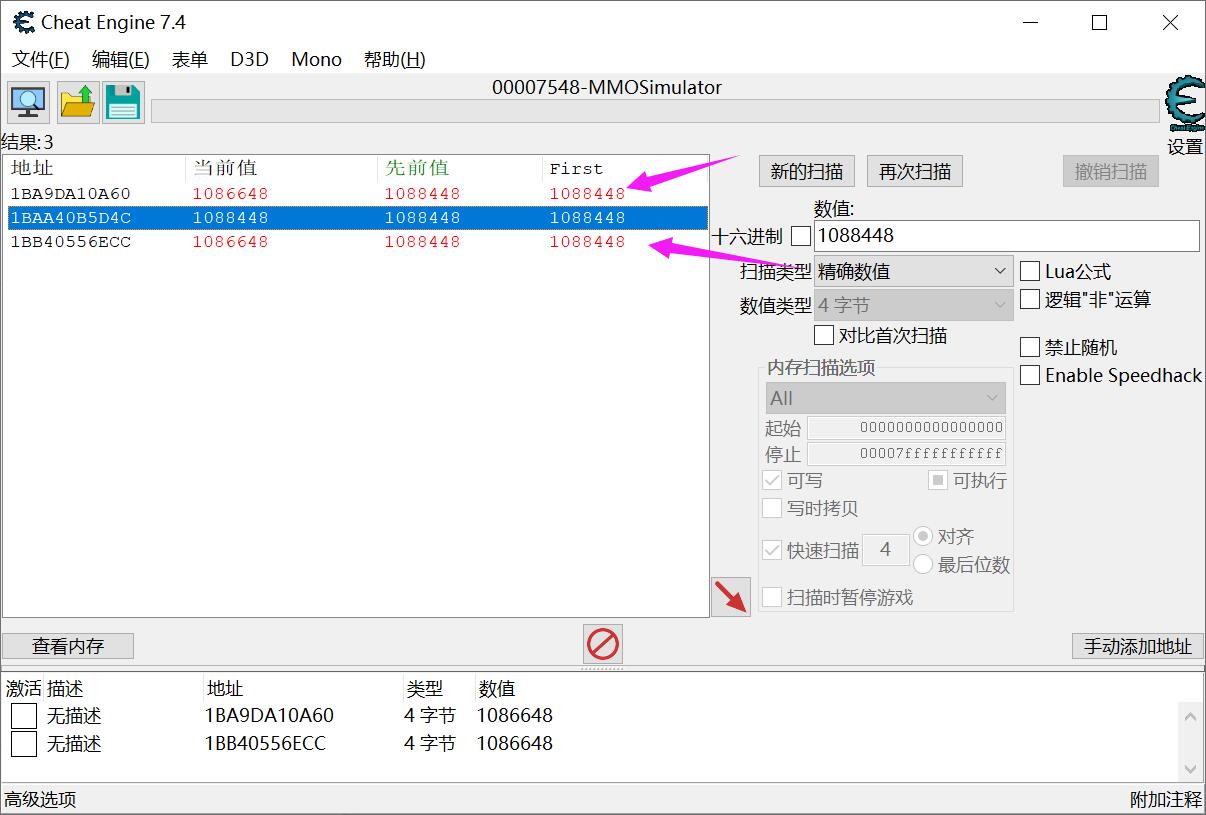Click the First column header
Screen dimensions: 1206x815
tap(625, 168)
